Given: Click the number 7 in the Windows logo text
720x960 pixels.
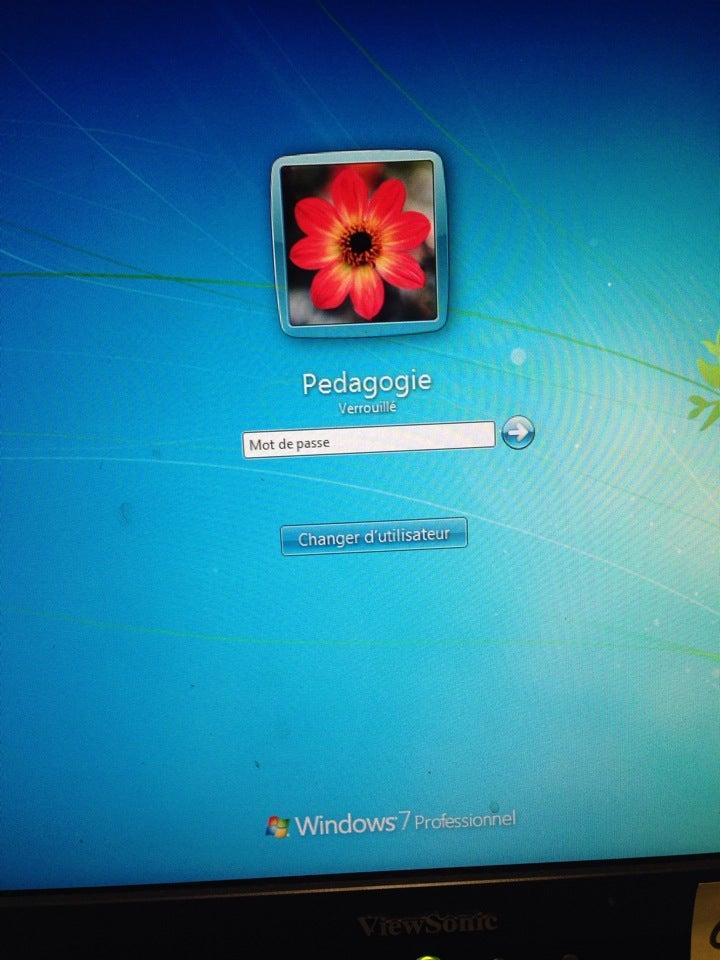Looking at the screenshot, I should 404,822.
